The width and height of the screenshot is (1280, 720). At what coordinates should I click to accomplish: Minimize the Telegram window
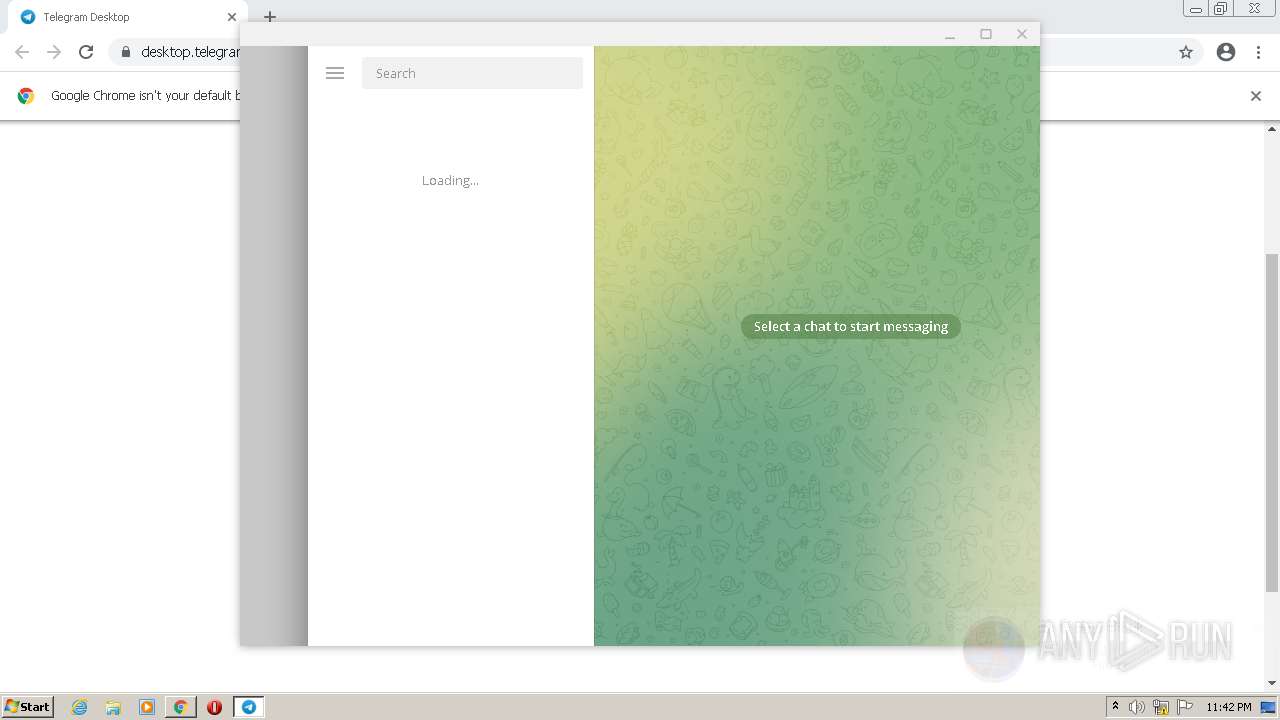tap(950, 34)
